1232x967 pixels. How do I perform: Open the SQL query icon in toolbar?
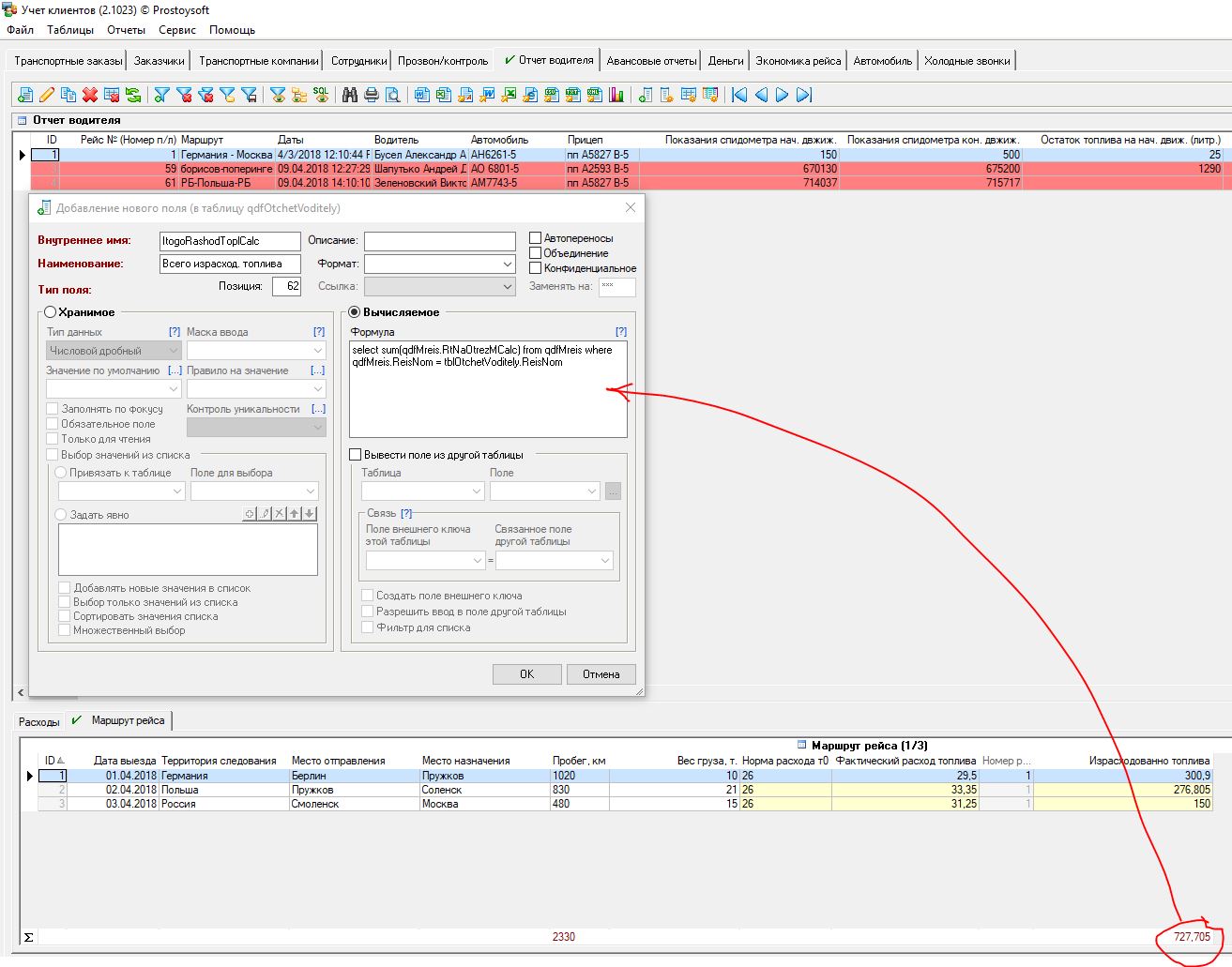321,95
